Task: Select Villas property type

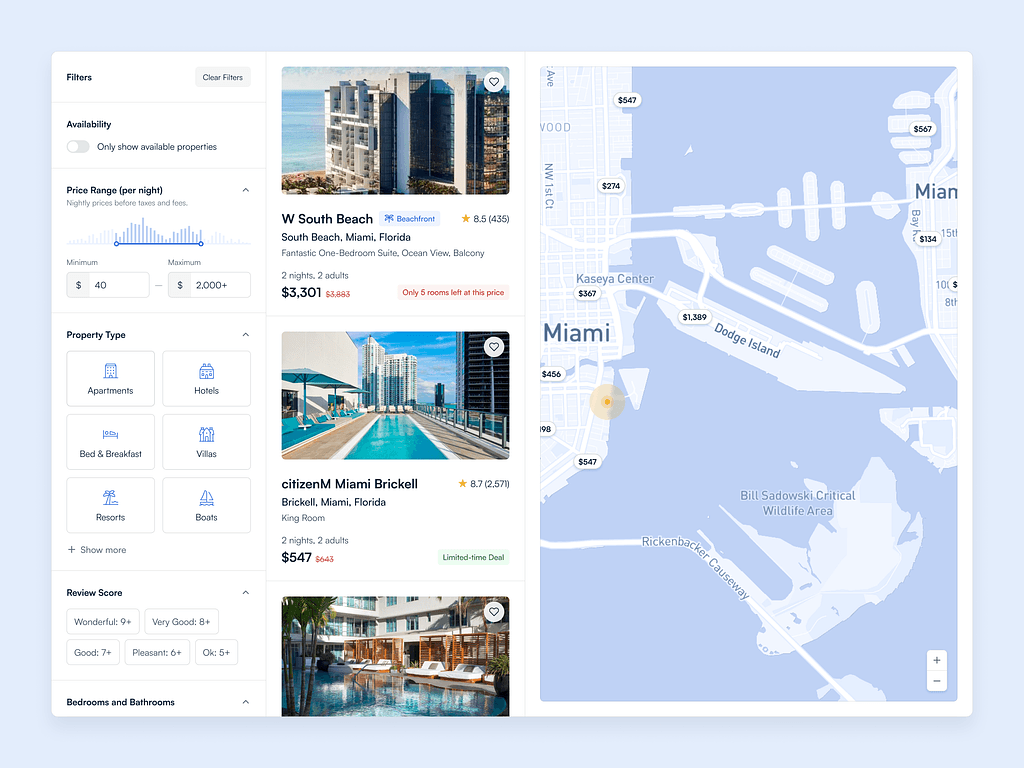Action: (206, 442)
